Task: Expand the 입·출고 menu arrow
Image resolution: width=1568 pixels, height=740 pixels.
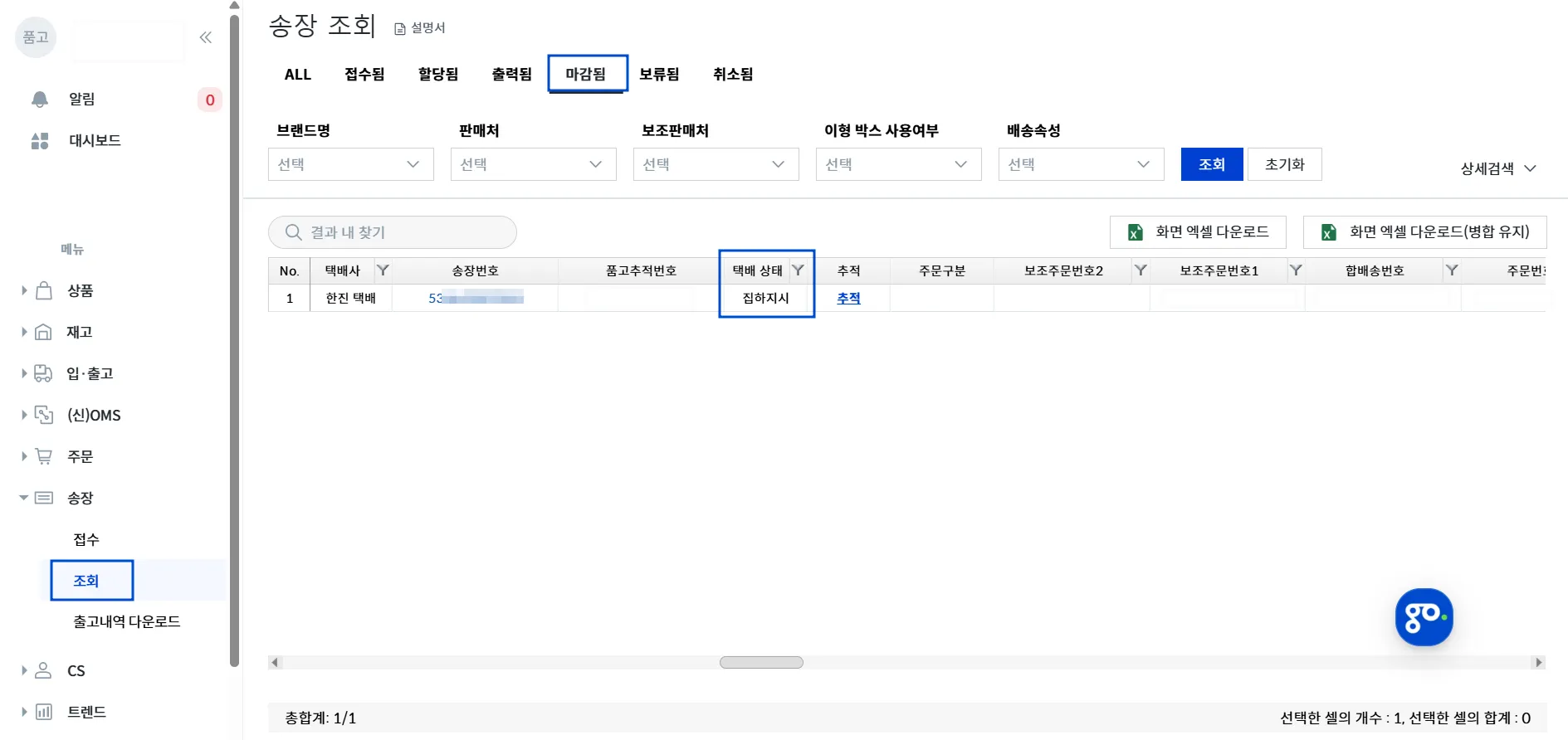Action: pos(24,373)
